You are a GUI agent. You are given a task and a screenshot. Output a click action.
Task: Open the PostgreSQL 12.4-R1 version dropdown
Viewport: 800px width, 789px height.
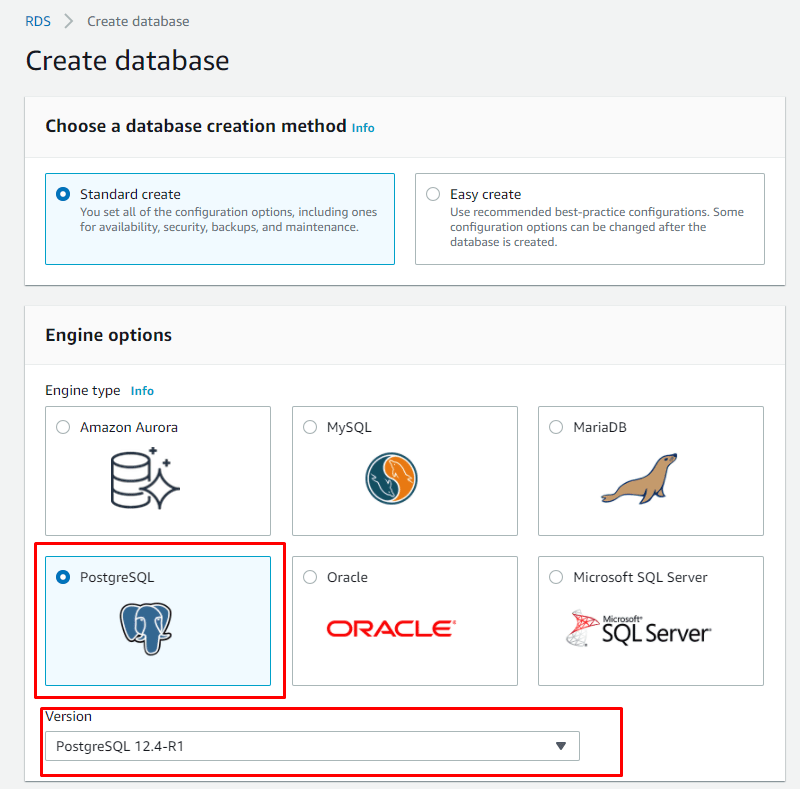[312, 746]
